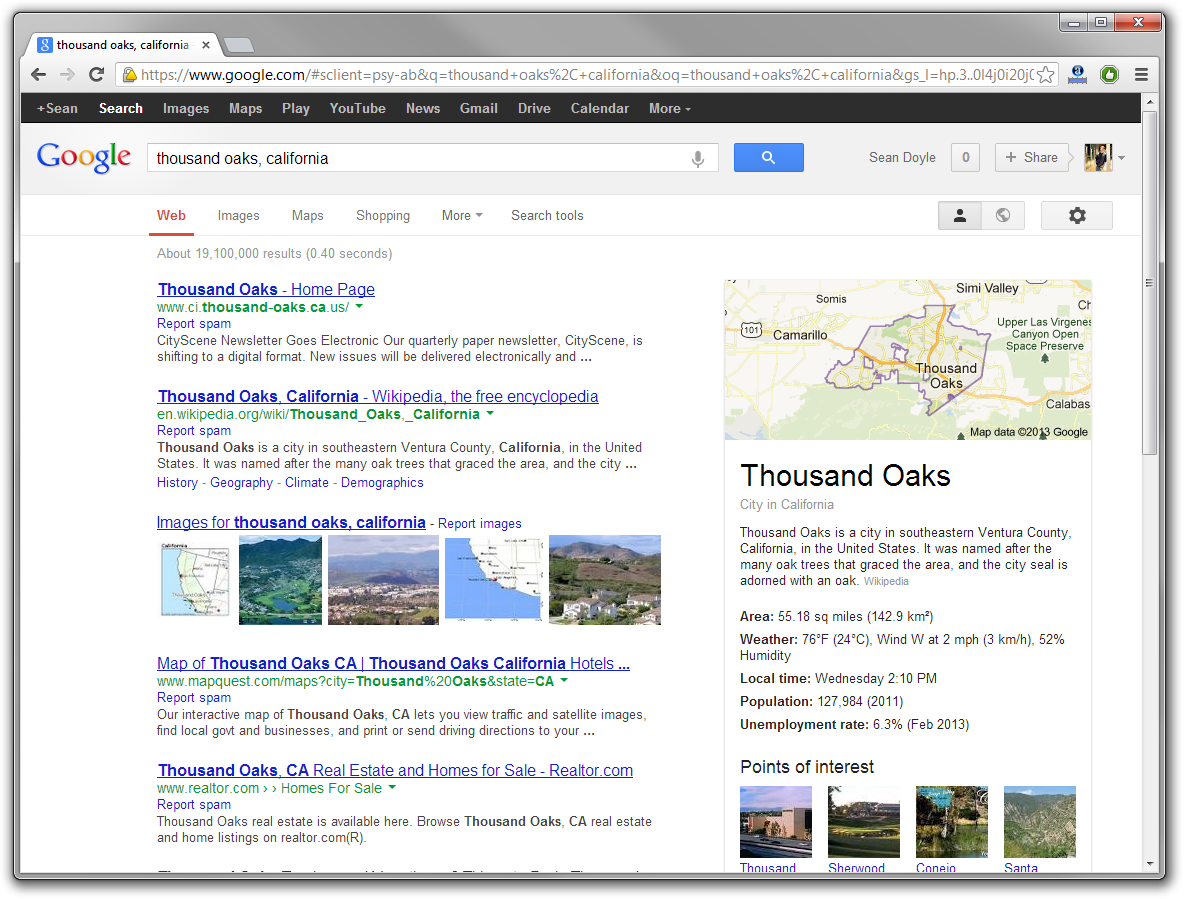Select Images in the black navigation bar
The height and width of the screenshot is (899, 1184).
tap(186, 109)
